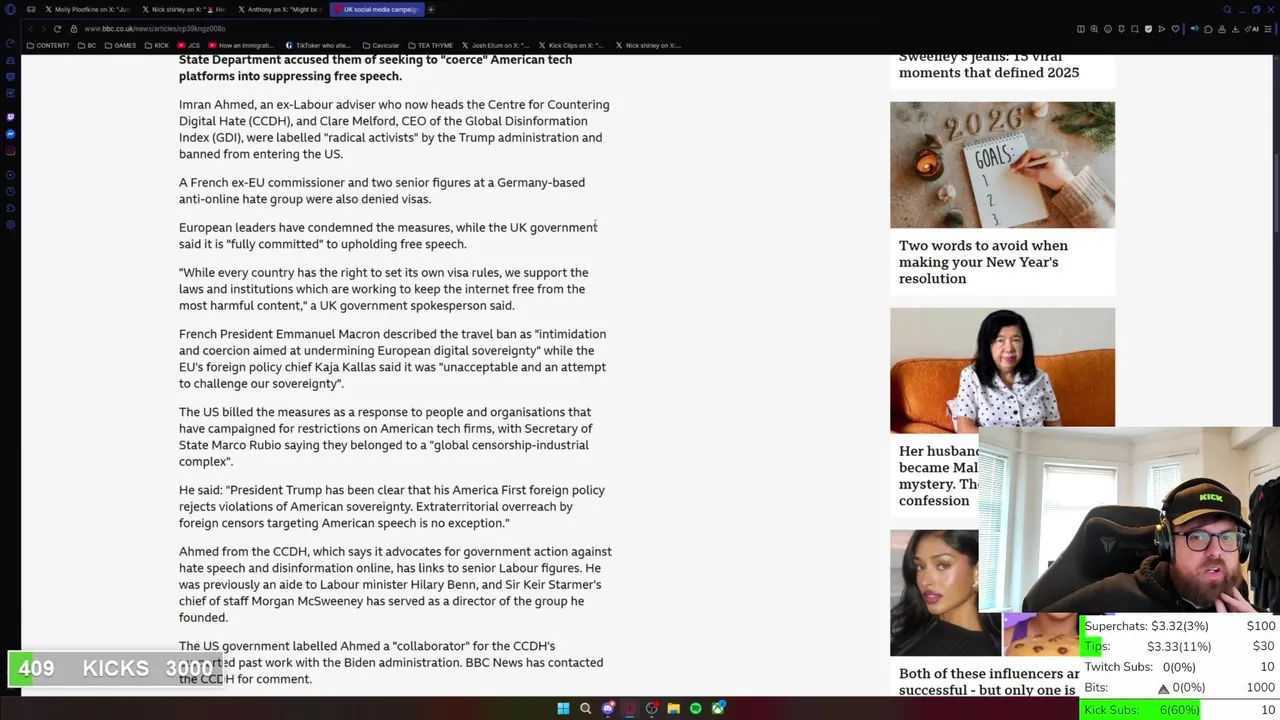
Task: Expand the Caviculur bookmarks folder
Action: 380,45
